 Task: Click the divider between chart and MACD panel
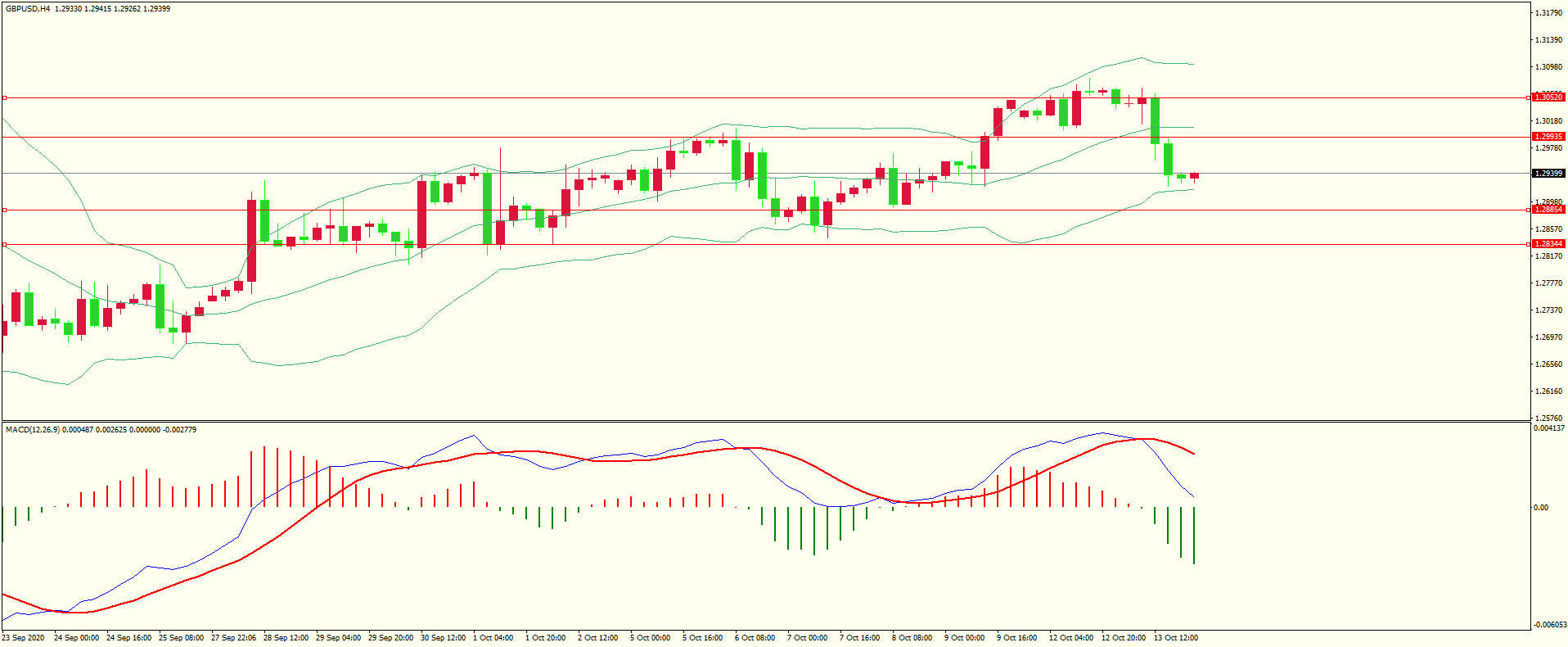tap(765, 422)
